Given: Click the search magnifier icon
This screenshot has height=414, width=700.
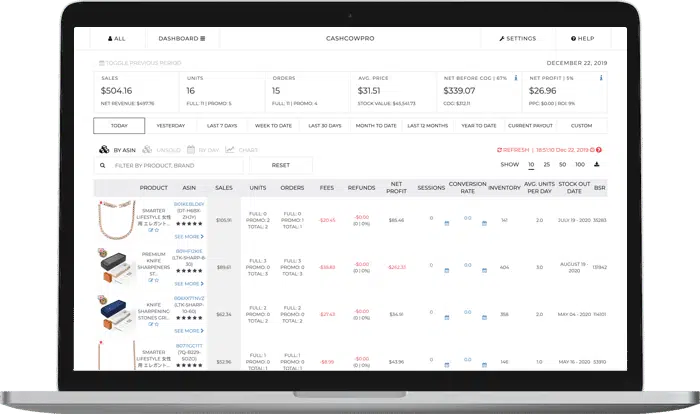Looking at the screenshot, I should pos(103,165).
